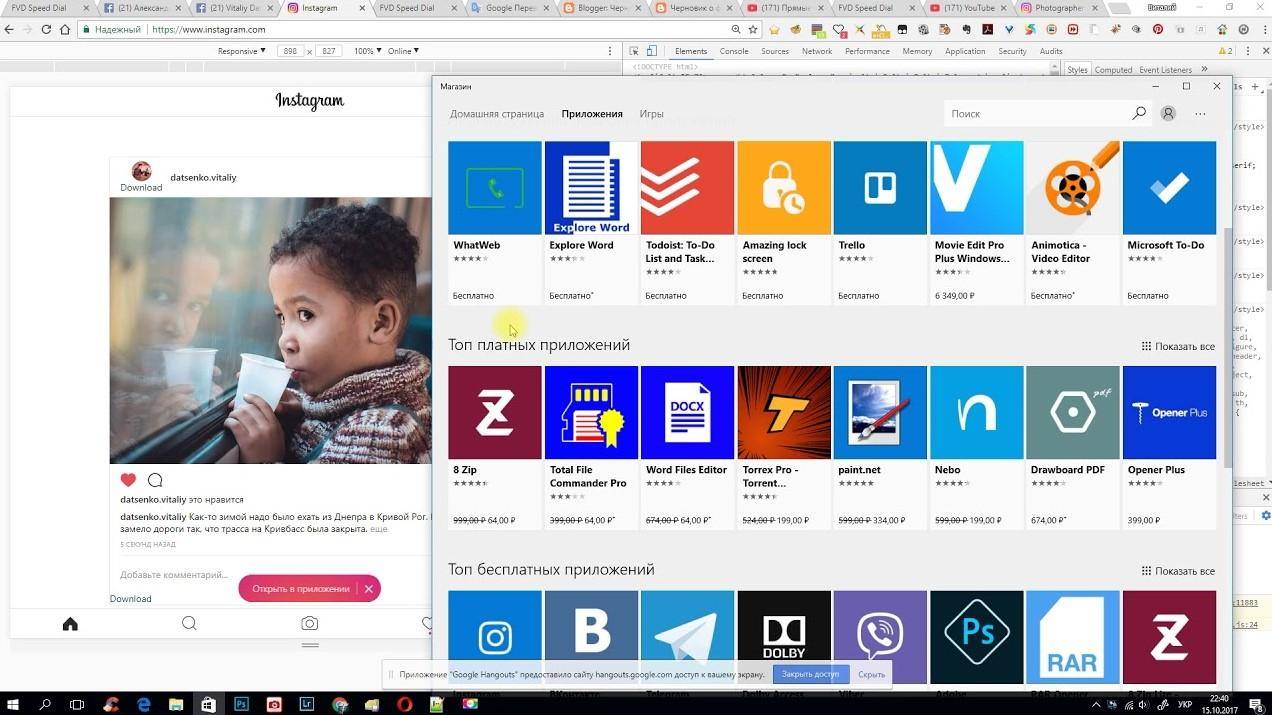Click the Instagram search magnifier icon
Screen dimensions: 1272x715
[189, 624]
